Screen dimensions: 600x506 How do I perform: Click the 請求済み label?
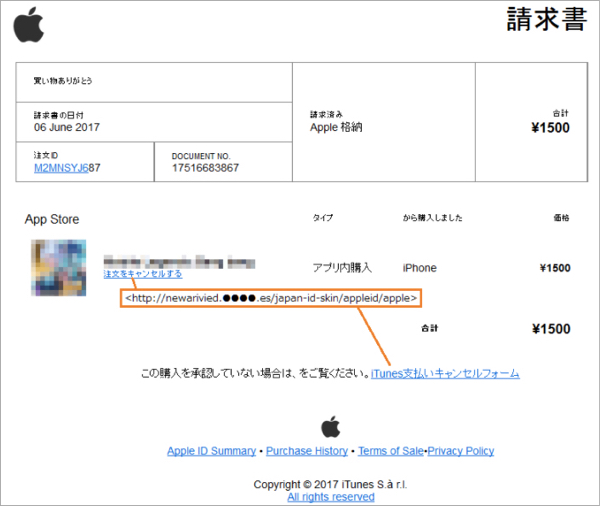[326, 114]
